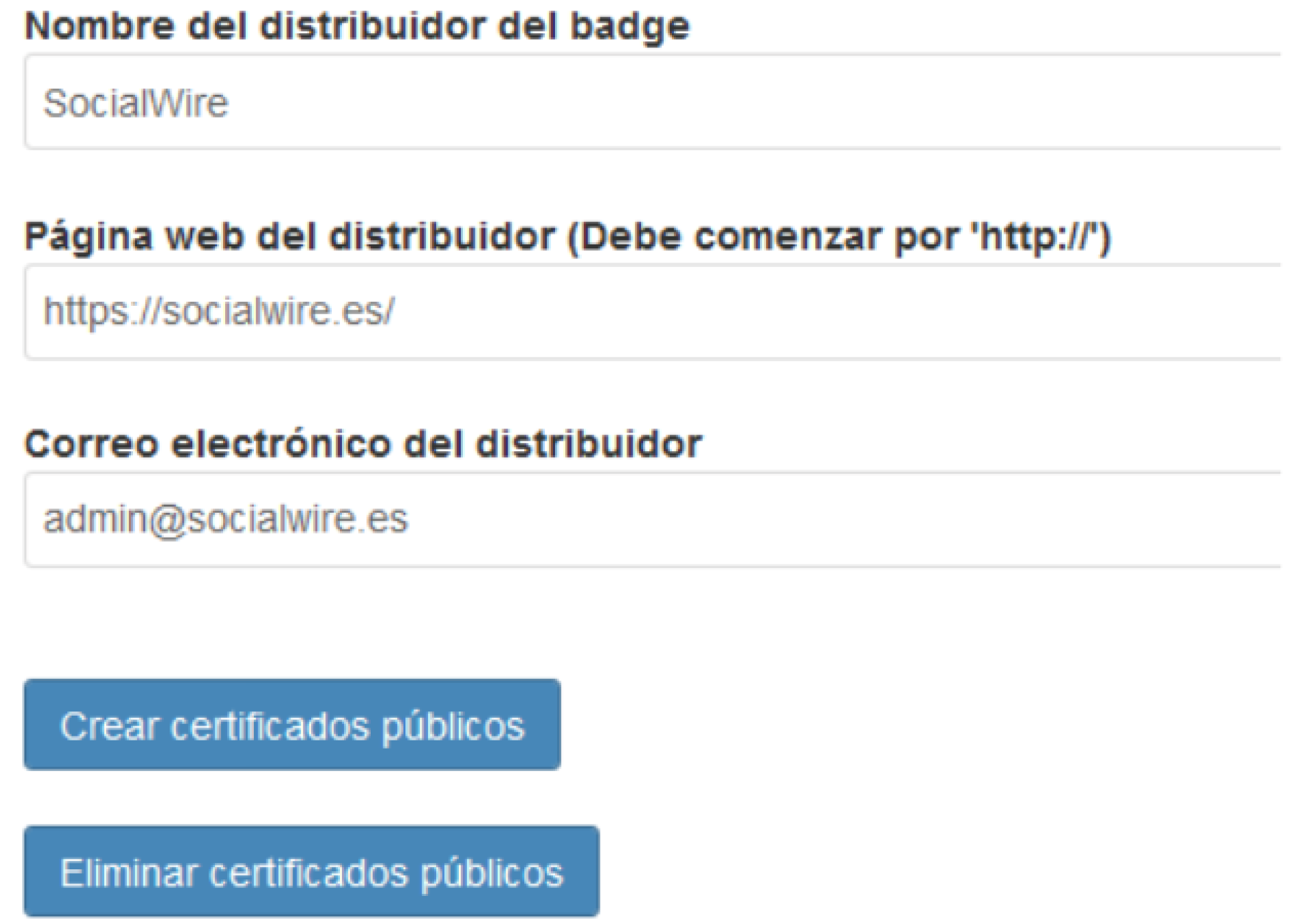1303x924 pixels.
Task: Create the public certificates
Action: coord(292,724)
